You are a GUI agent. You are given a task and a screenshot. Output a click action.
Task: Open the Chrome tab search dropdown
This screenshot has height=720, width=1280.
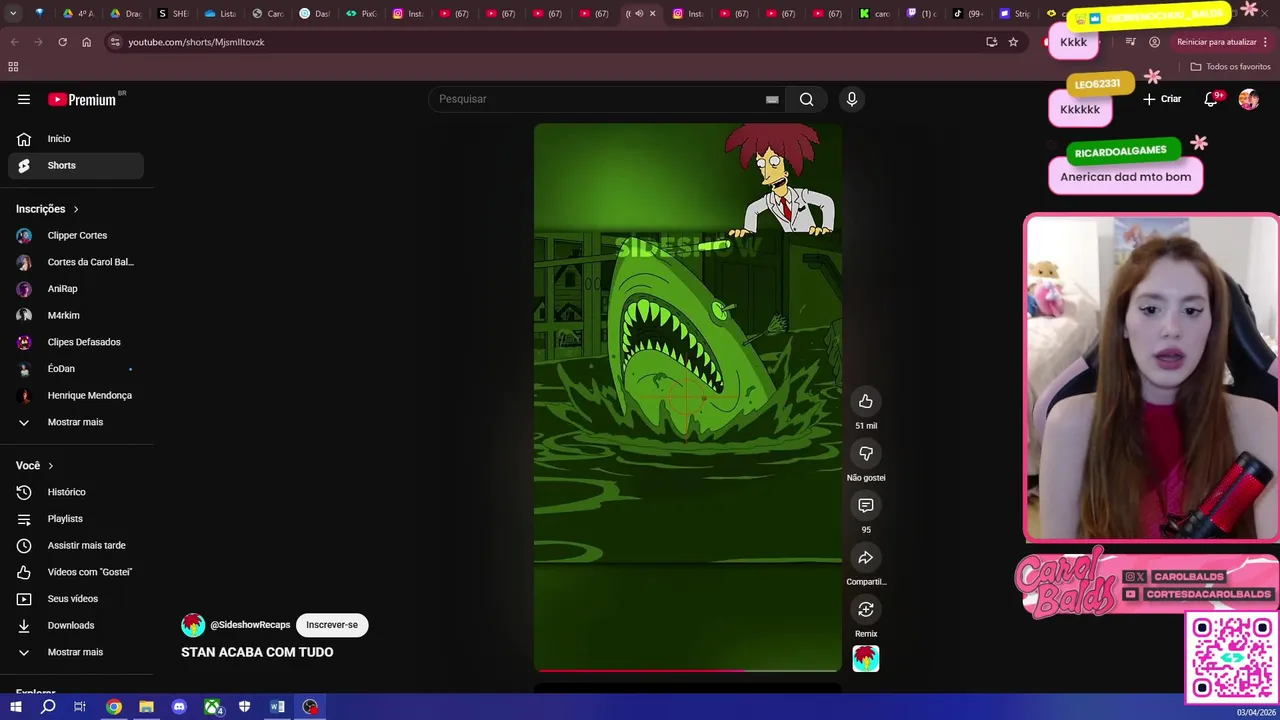14,14
